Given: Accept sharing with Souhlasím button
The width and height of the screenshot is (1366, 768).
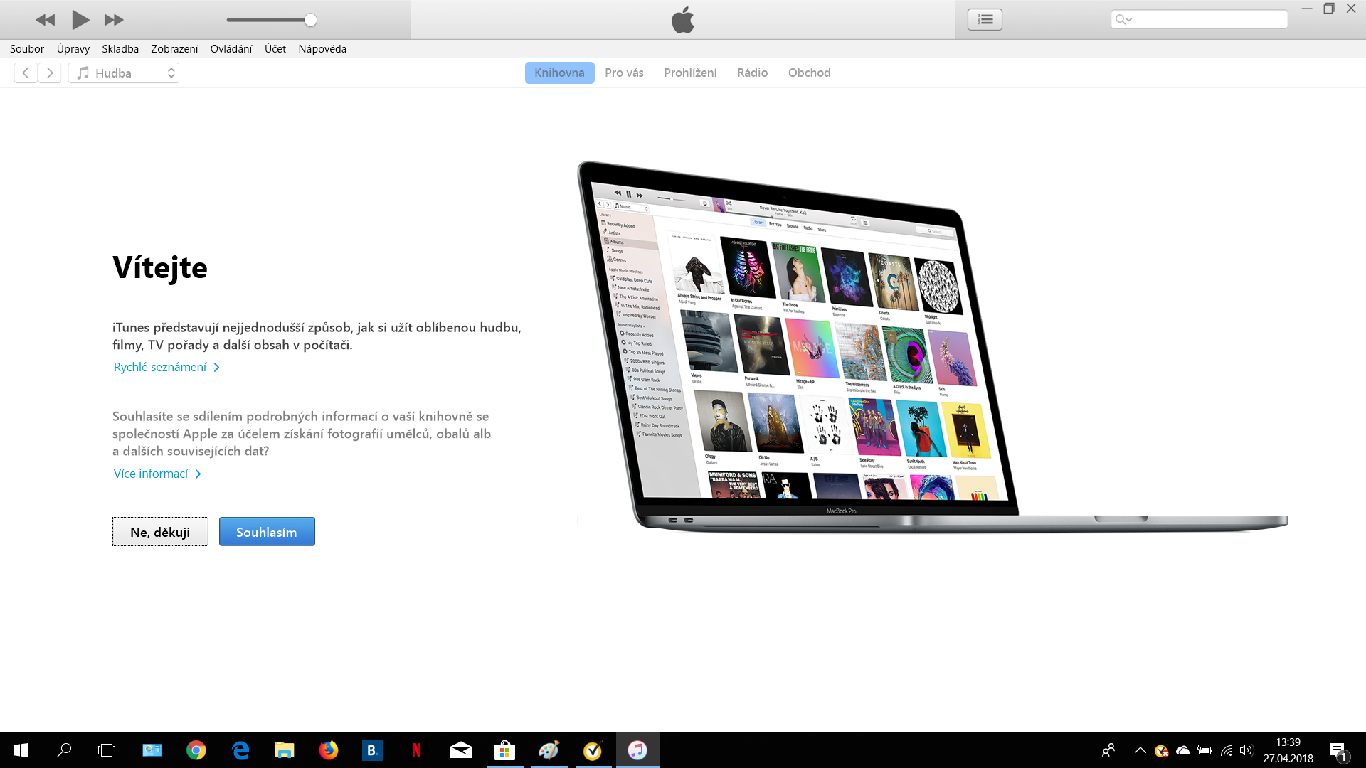Looking at the screenshot, I should (x=267, y=532).
